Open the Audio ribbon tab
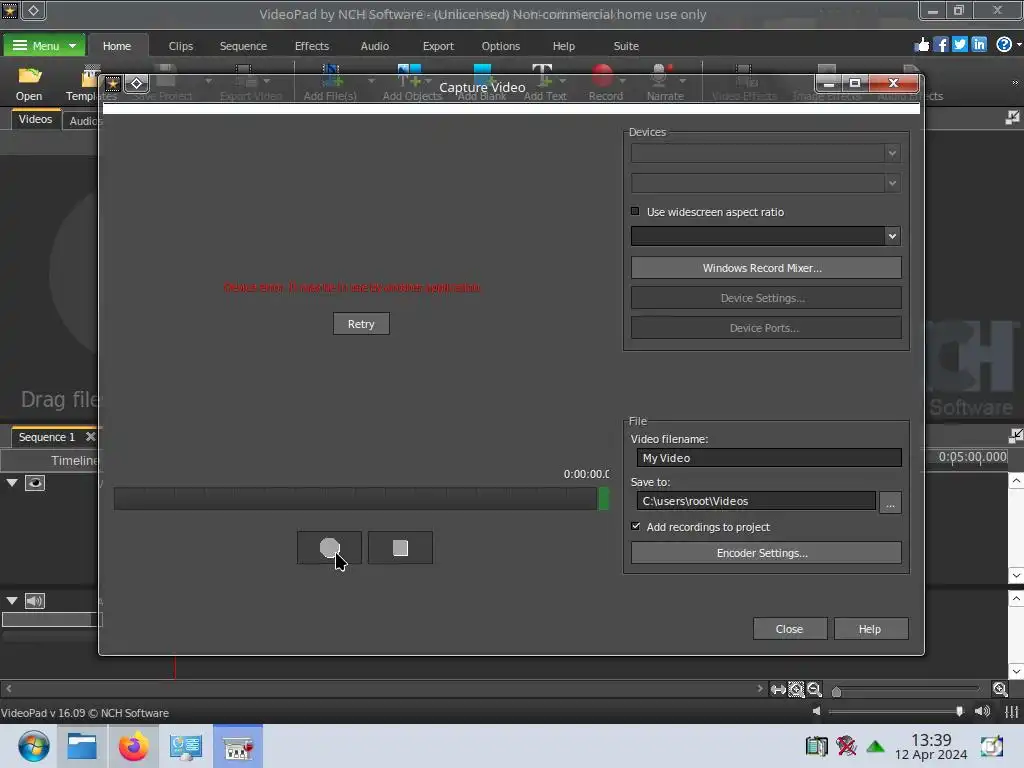 coord(374,46)
